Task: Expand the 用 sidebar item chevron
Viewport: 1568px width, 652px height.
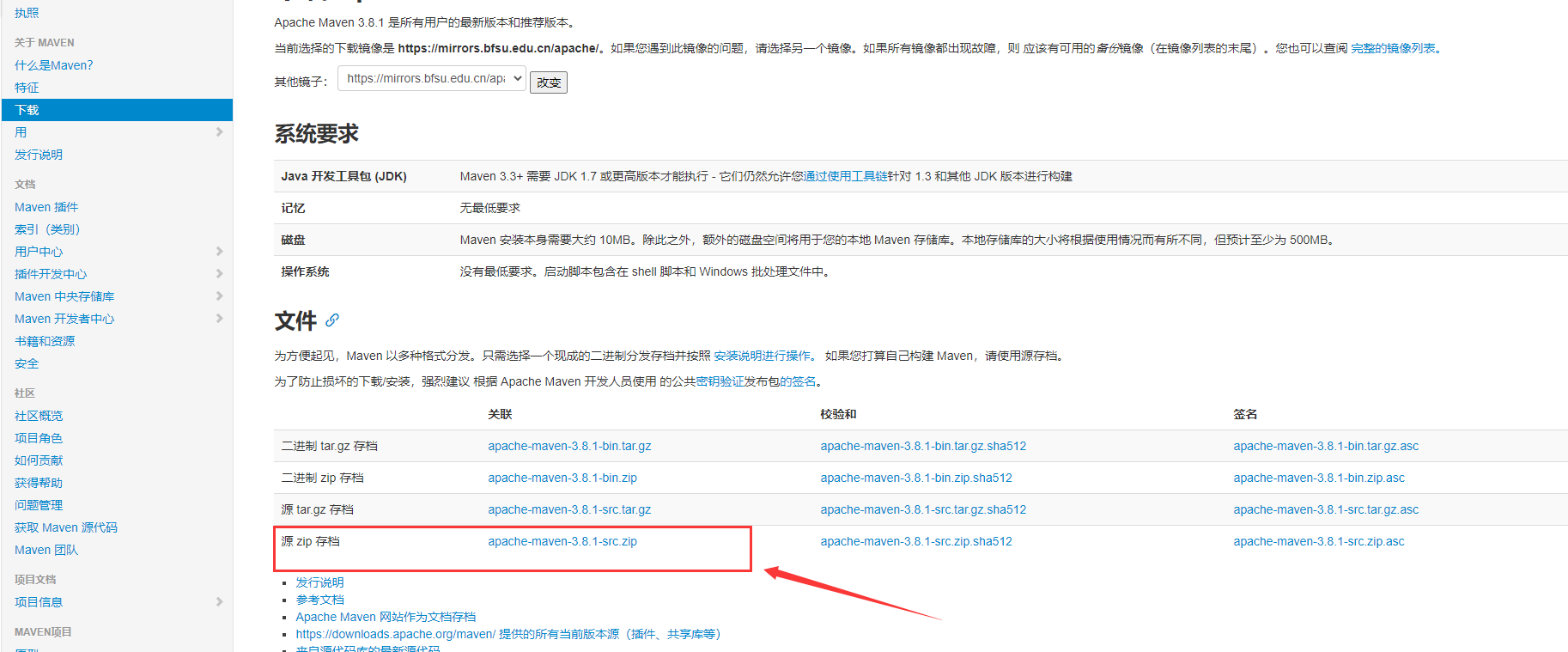Action: [x=219, y=132]
